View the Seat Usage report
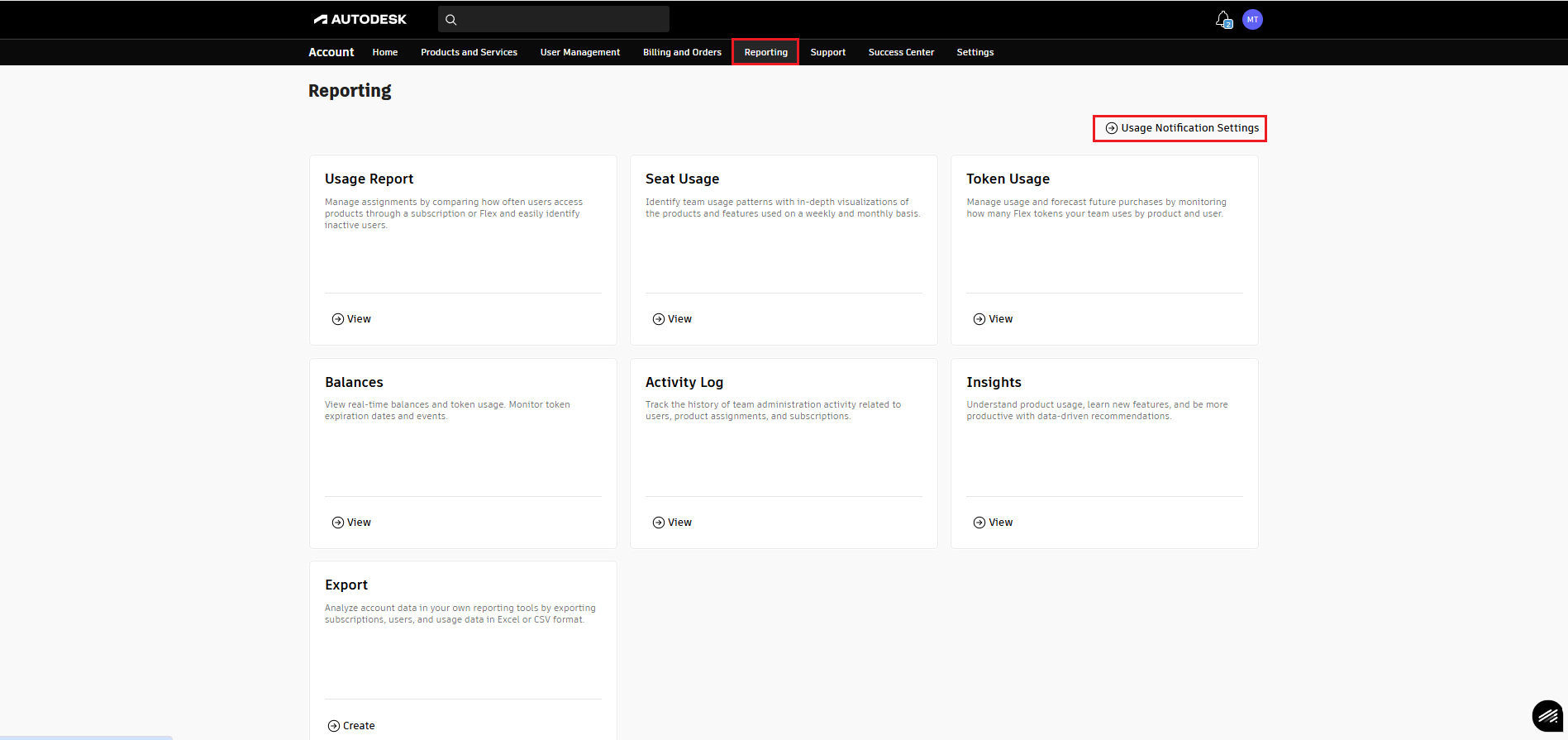The height and width of the screenshot is (740, 1568). click(679, 319)
